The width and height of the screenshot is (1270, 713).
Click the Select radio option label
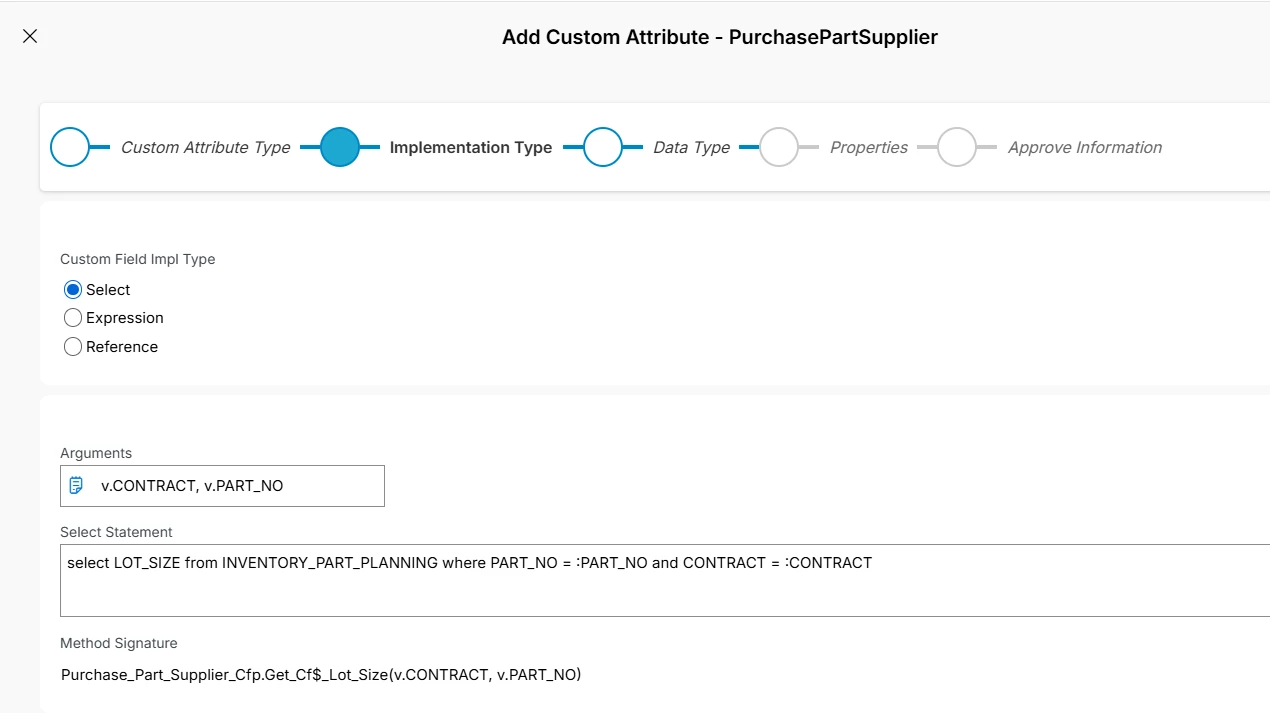tap(108, 290)
